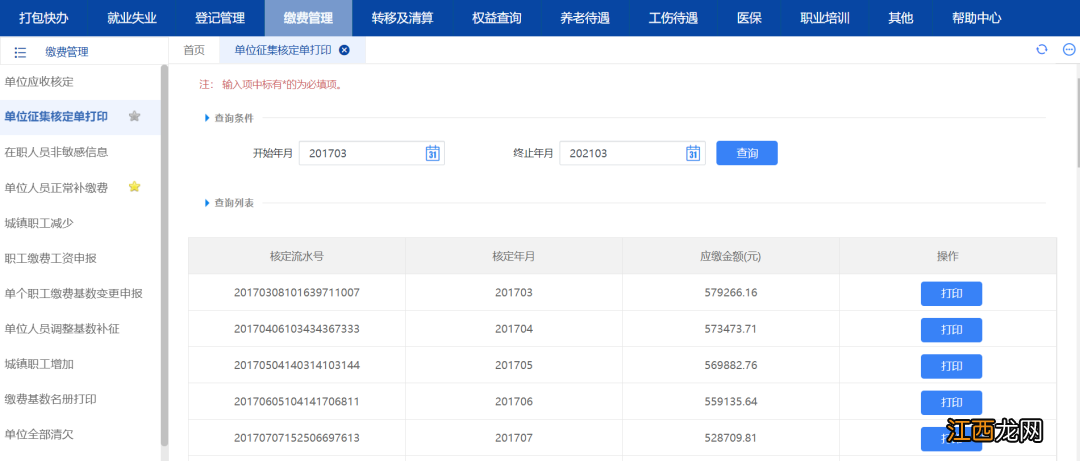The image size is (1080, 461).
Task: Click the sidebar vertical scrollbar
Action: (x=164, y=250)
